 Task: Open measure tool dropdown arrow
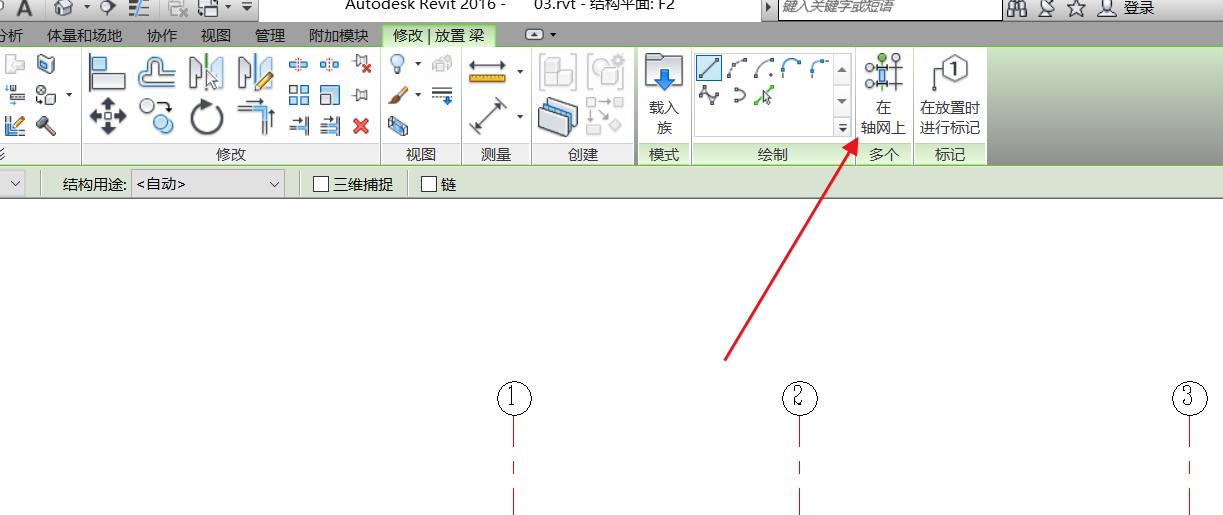tap(519, 72)
